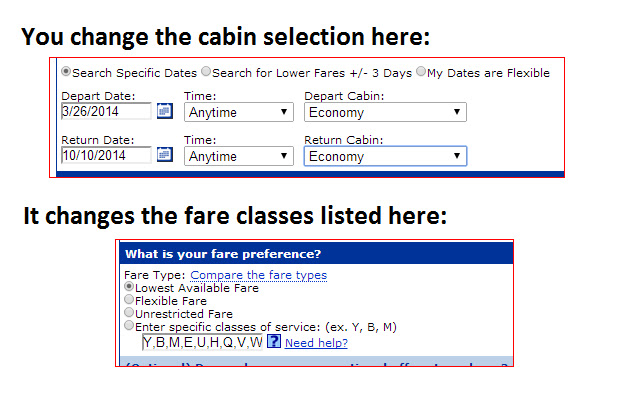The width and height of the screenshot is (640, 400).
Task: Click the Return Date field showing 10/10/2014
Action: (105, 155)
